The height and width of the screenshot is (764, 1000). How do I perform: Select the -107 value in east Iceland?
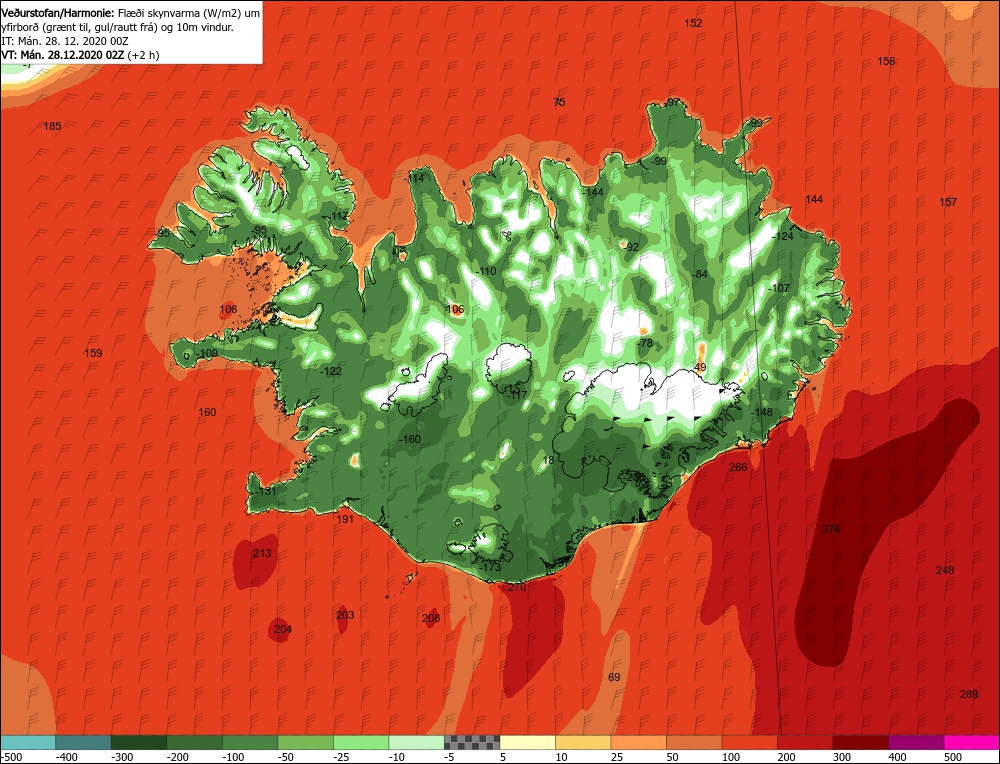point(778,288)
